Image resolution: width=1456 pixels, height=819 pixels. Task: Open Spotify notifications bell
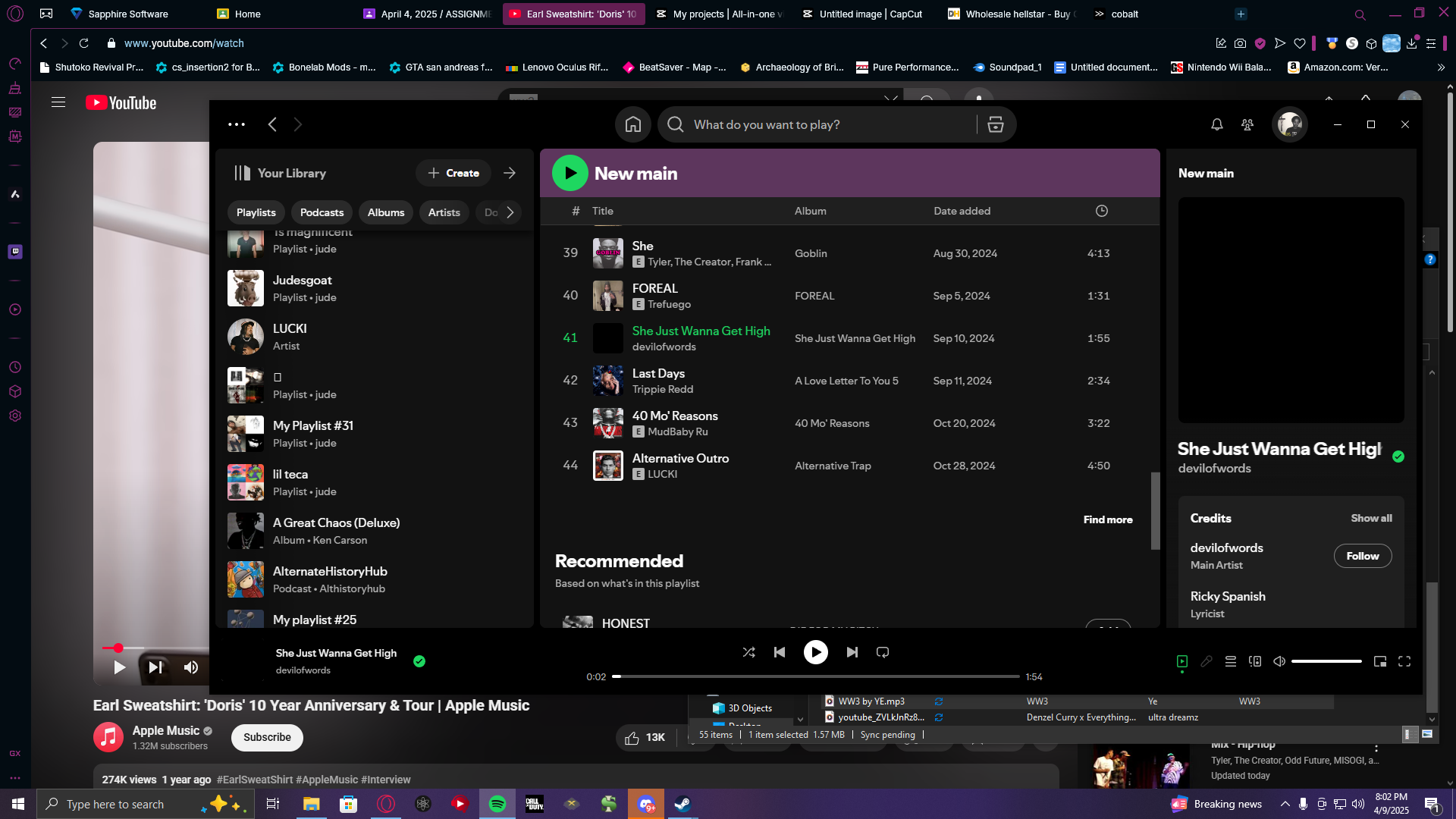(1217, 124)
